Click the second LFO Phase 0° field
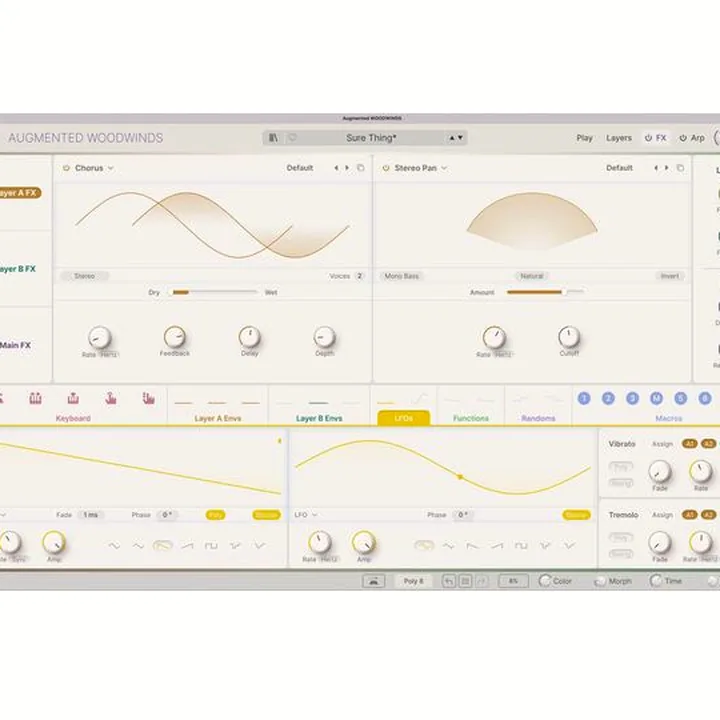The width and height of the screenshot is (720, 720). 462,515
